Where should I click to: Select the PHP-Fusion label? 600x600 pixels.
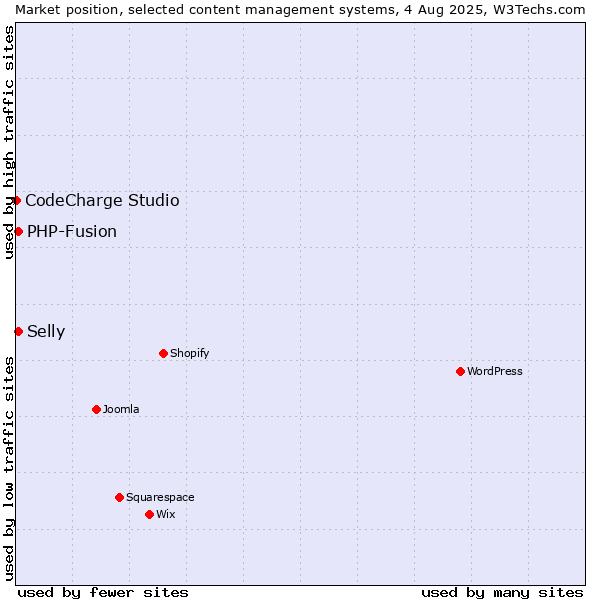(72, 232)
